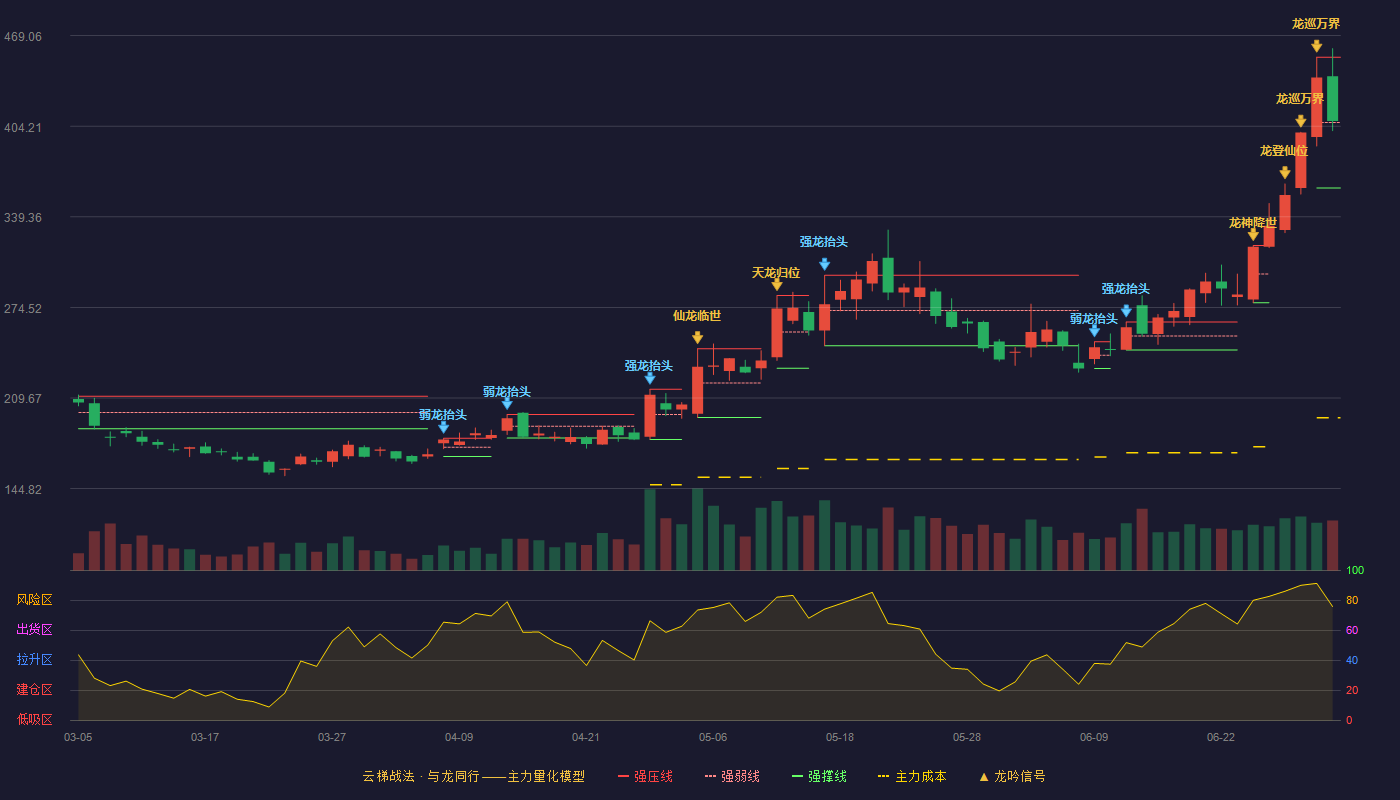Click the 03-17 date label
Image resolution: width=1400 pixels, height=800 pixels.
tap(205, 737)
